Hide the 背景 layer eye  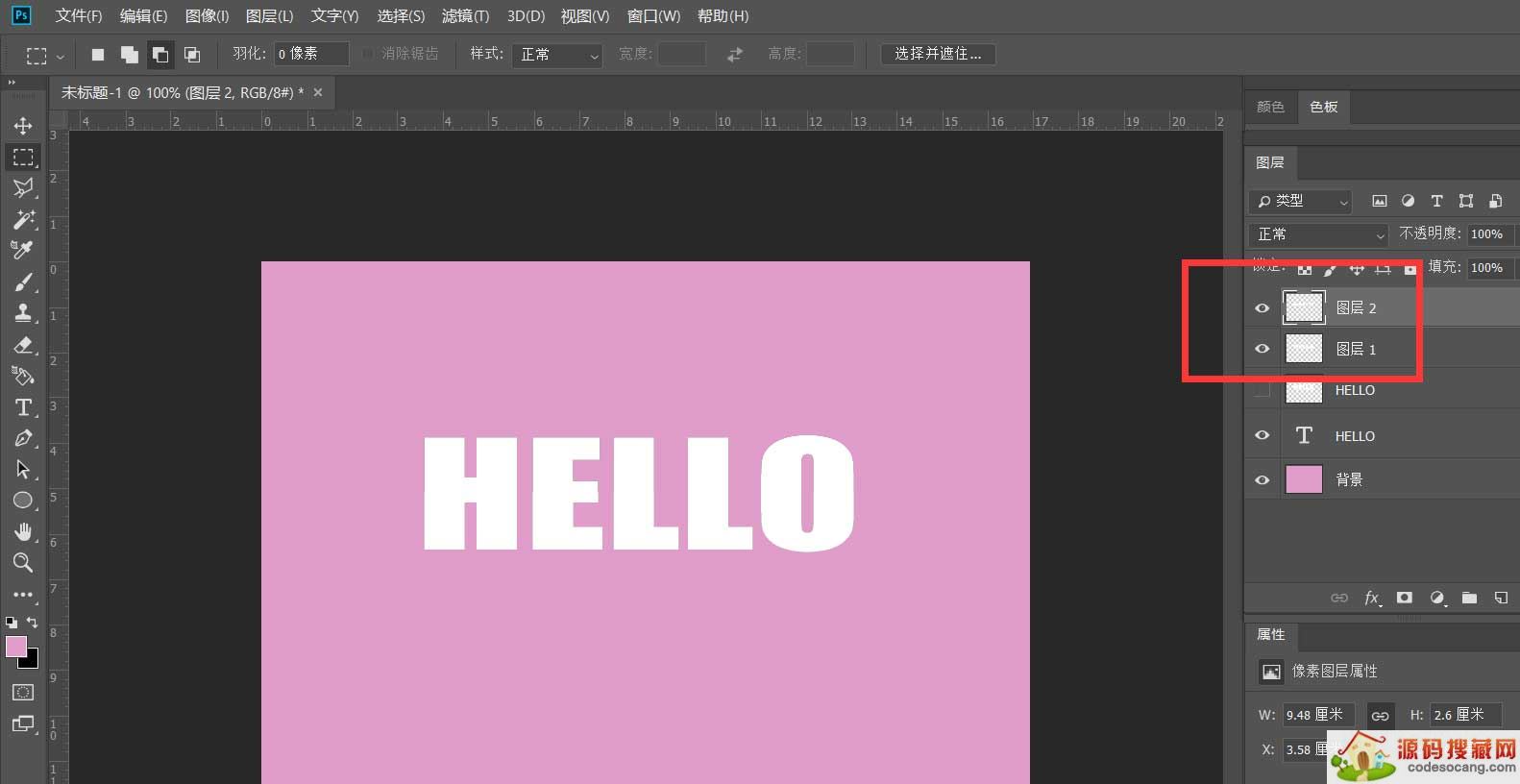pyautogui.click(x=1263, y=479)
